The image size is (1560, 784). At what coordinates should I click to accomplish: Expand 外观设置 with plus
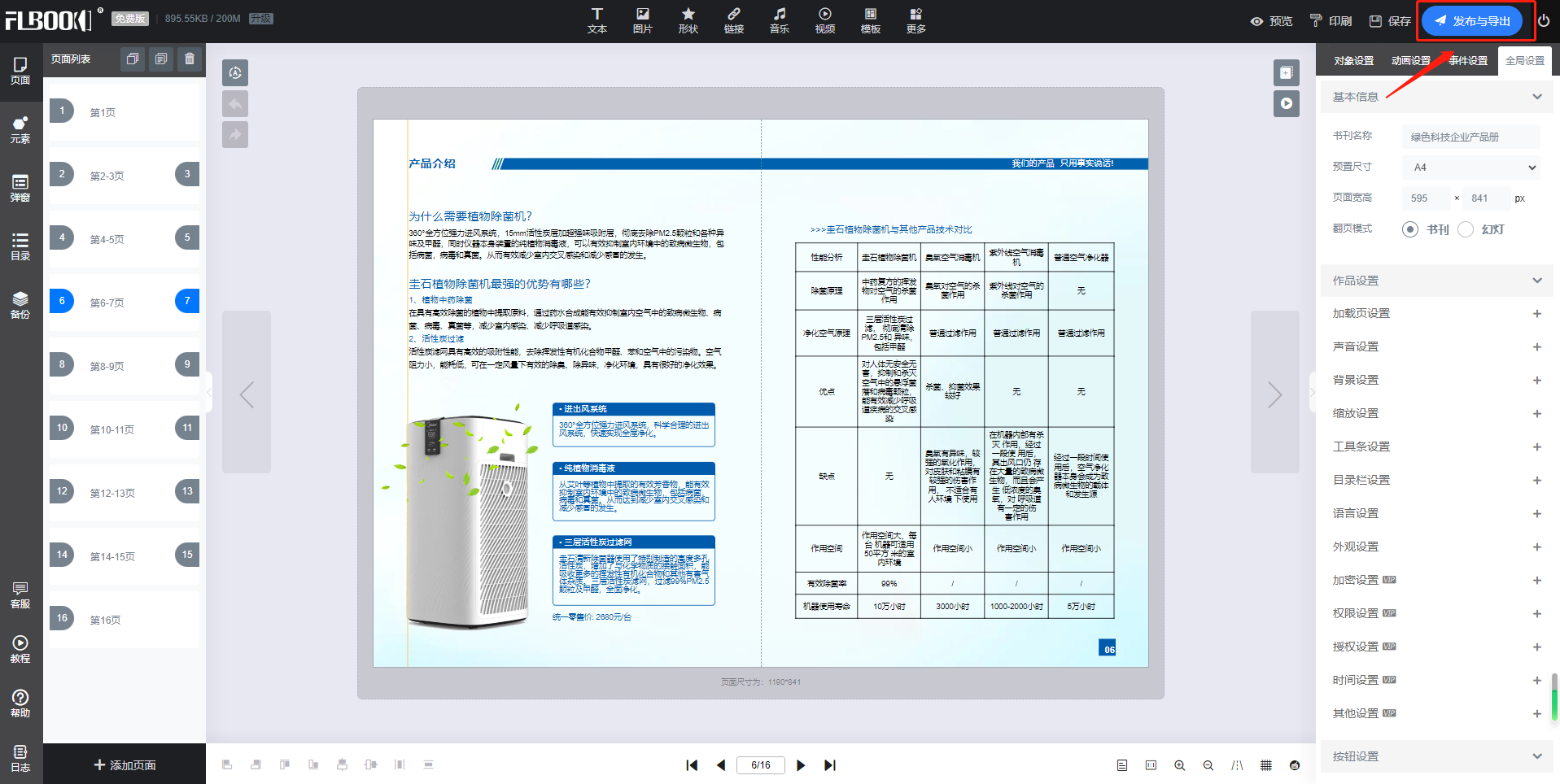coord(1537,547)
